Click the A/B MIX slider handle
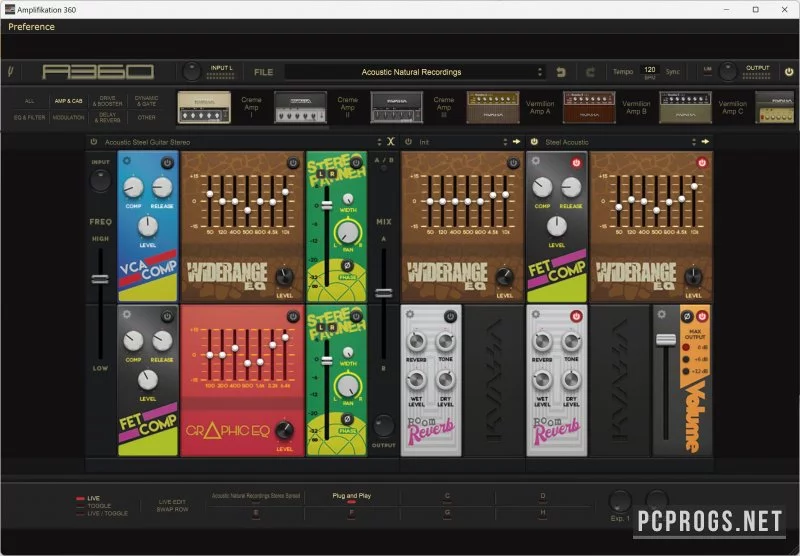 coord(384,293)
